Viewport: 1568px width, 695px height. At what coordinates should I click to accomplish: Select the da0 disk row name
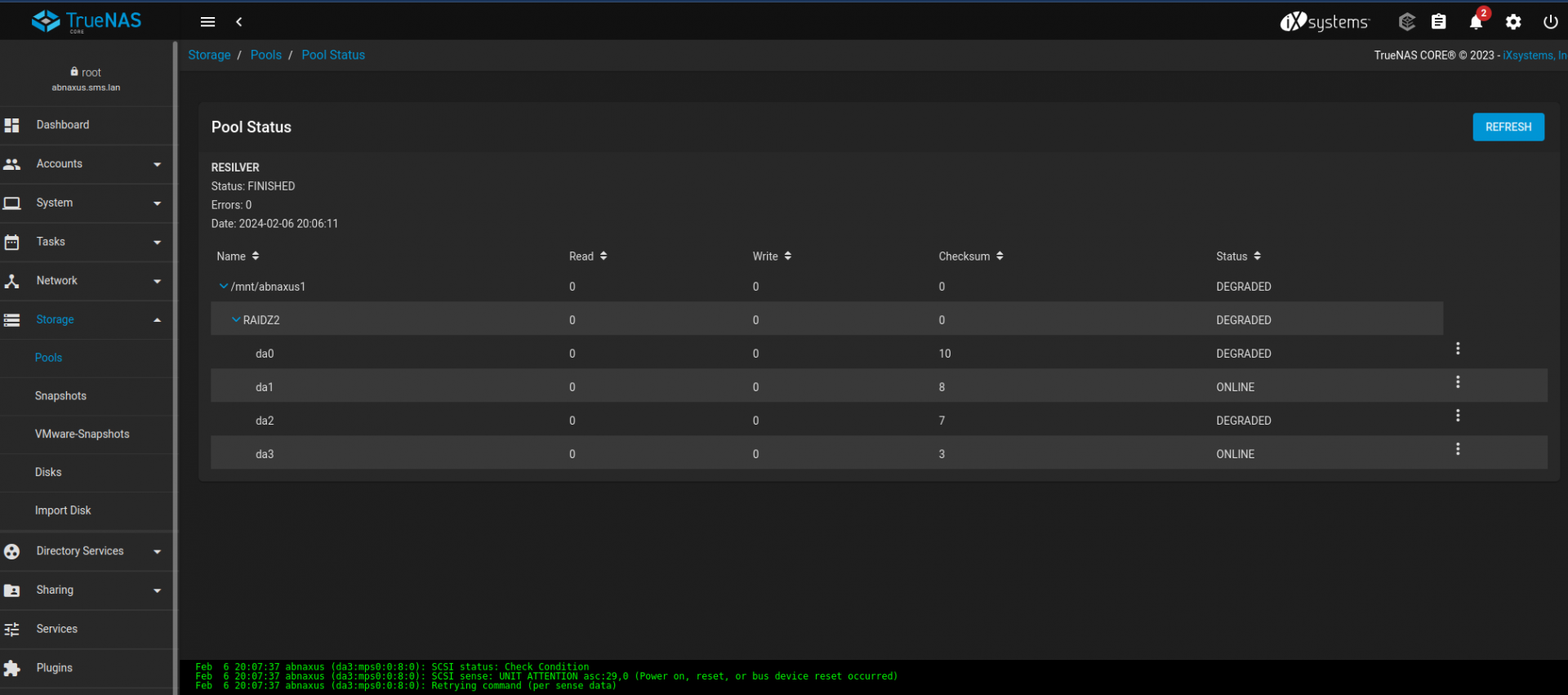pos(265,354)
